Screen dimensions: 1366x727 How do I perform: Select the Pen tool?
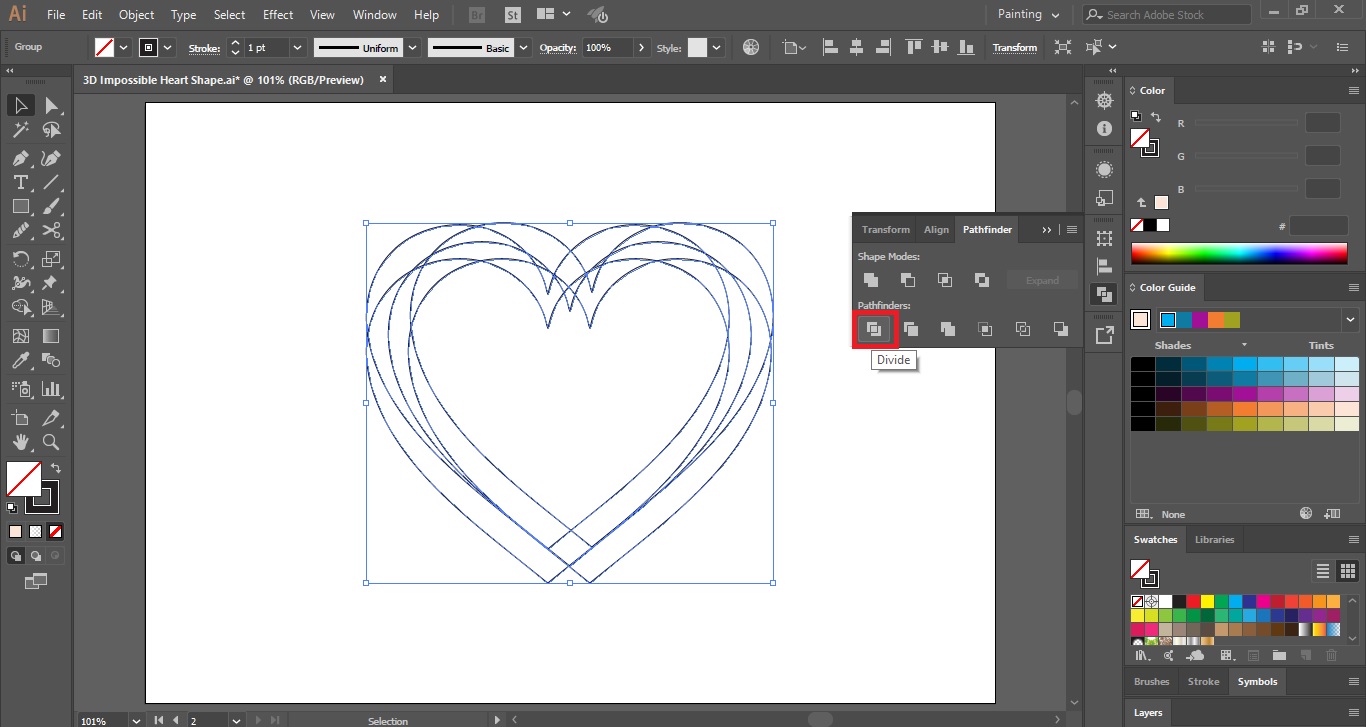pos(20,157)
